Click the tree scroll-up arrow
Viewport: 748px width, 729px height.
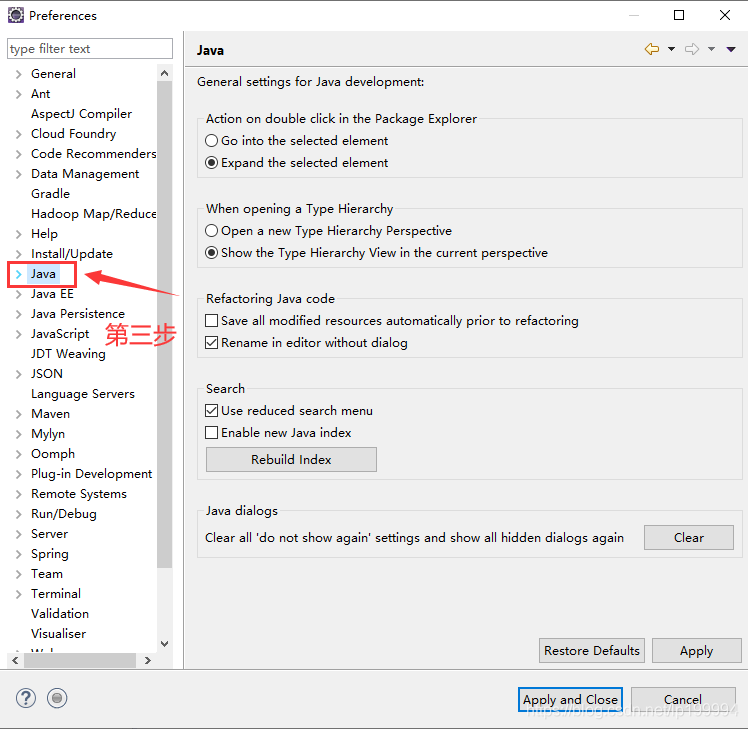165,73
